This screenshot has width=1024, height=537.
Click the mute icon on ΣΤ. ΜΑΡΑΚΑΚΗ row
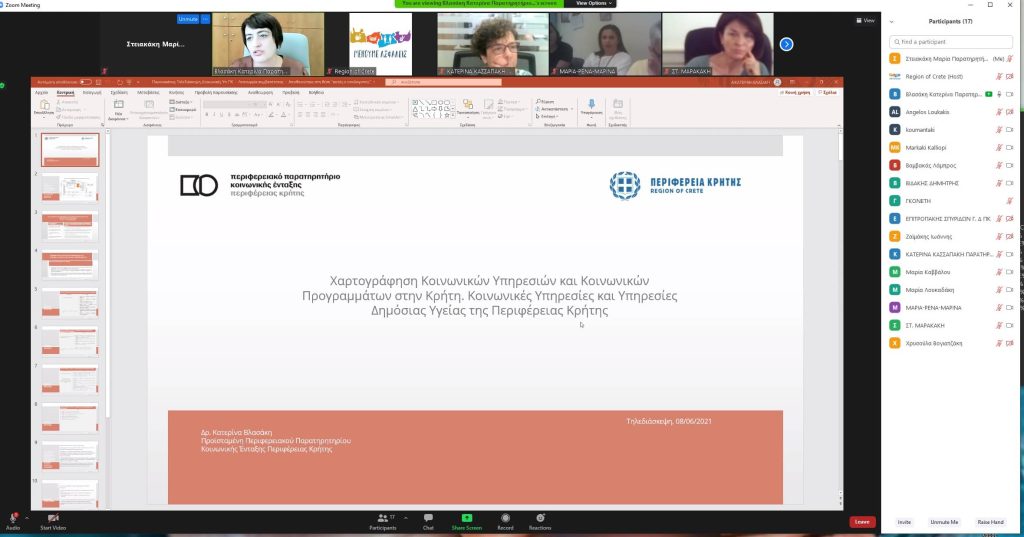[999, 325]
